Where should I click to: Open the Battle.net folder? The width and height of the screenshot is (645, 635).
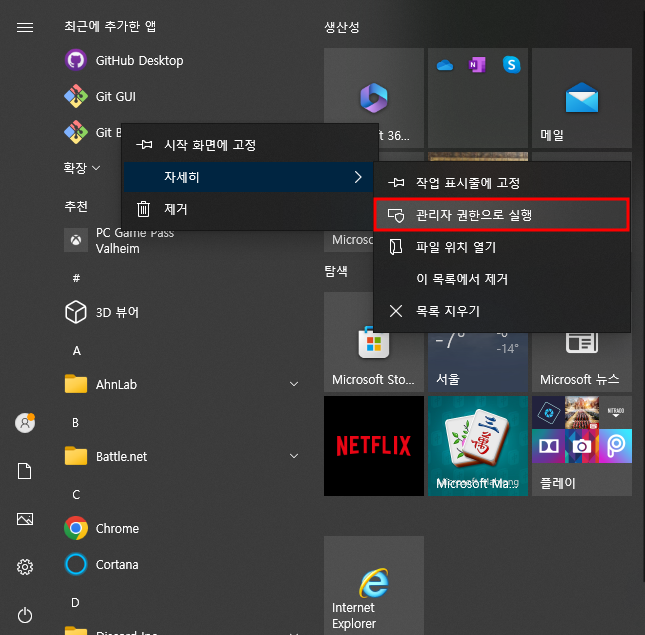[181, 456]
